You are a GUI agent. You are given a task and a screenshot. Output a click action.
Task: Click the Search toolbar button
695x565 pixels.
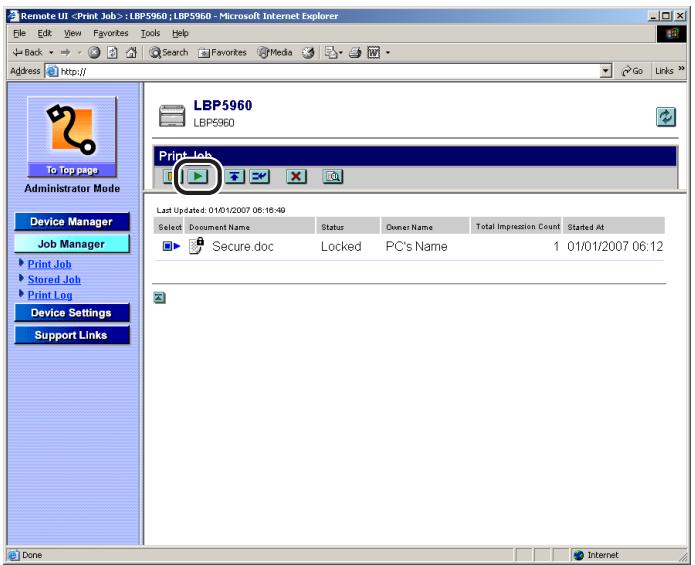(168, 52)
